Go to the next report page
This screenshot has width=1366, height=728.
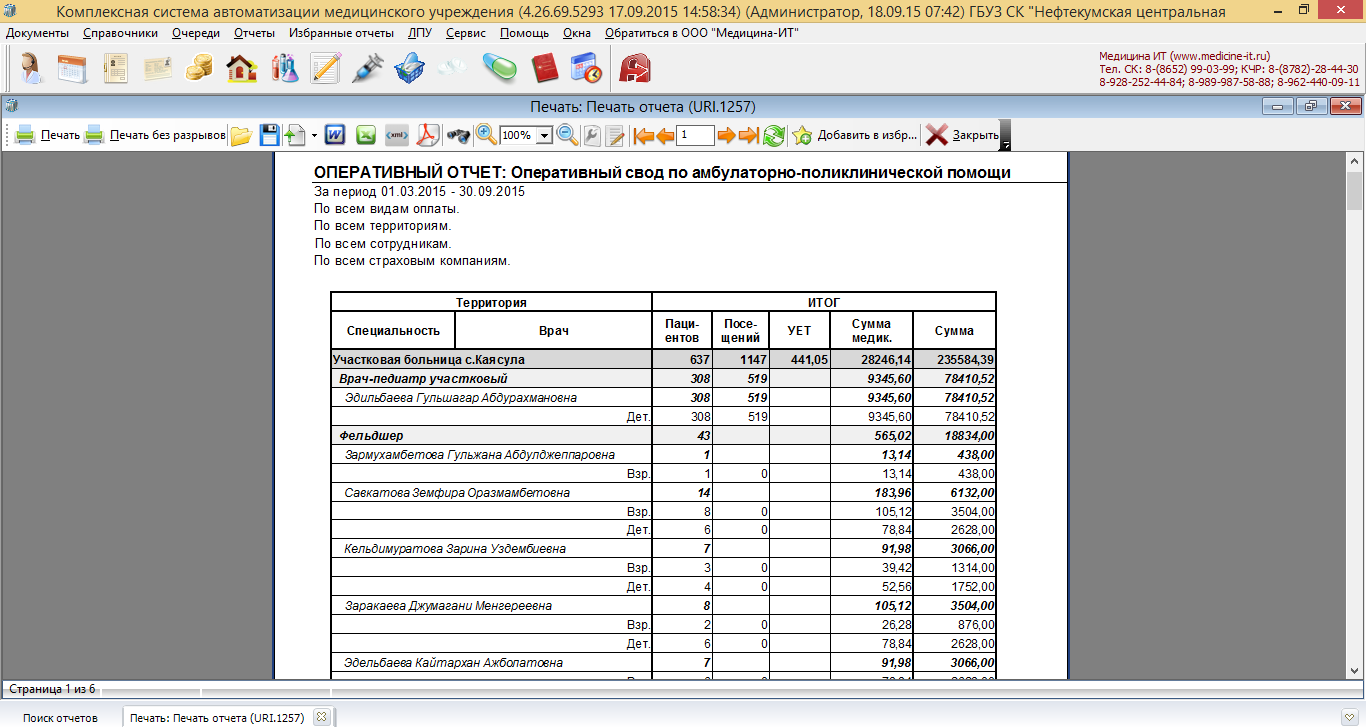coord(727,135)
